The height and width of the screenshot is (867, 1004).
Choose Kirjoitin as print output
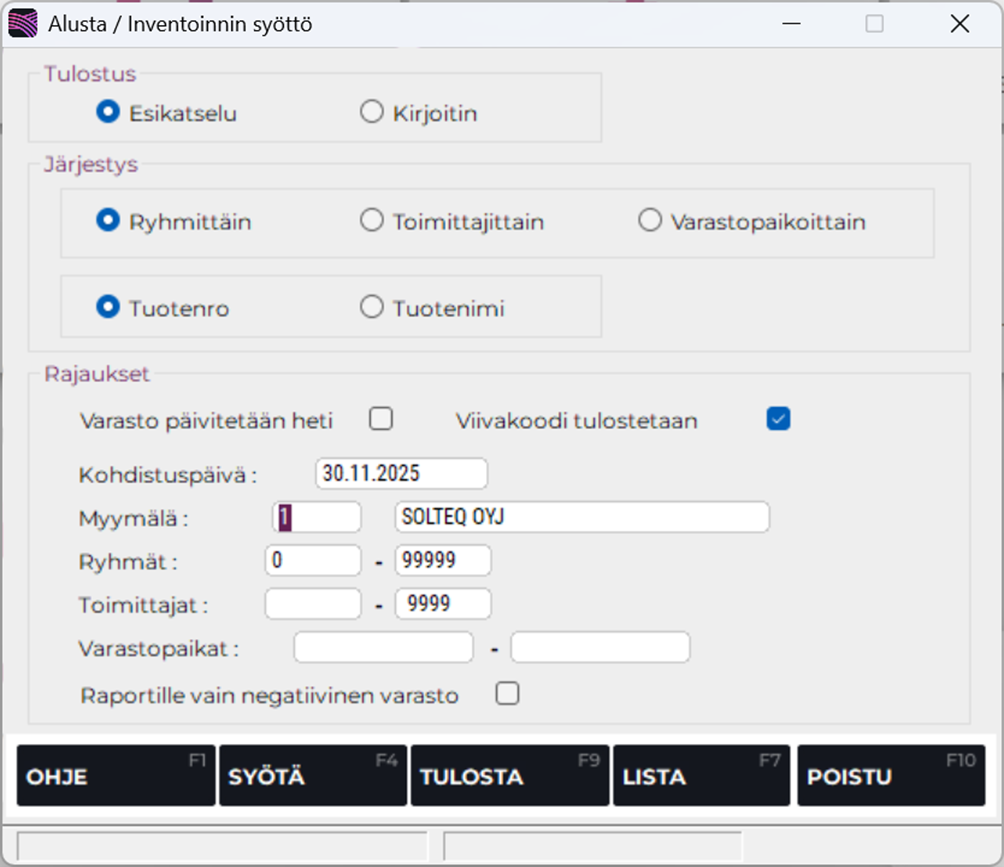(372, 113)
